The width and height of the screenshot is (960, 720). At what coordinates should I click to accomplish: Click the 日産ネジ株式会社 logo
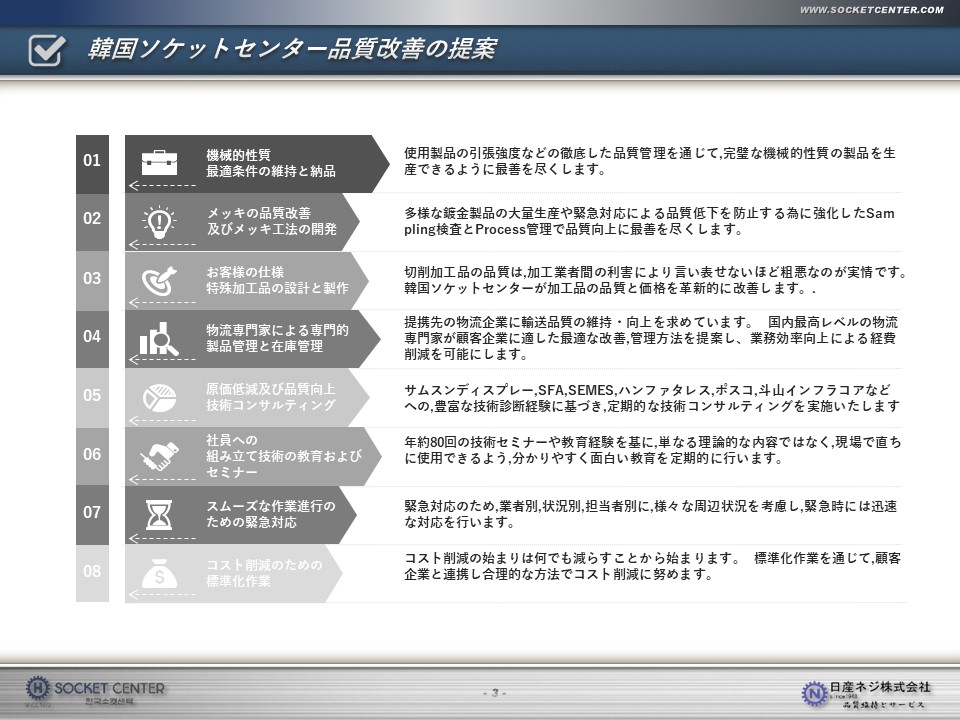point(866,692)
